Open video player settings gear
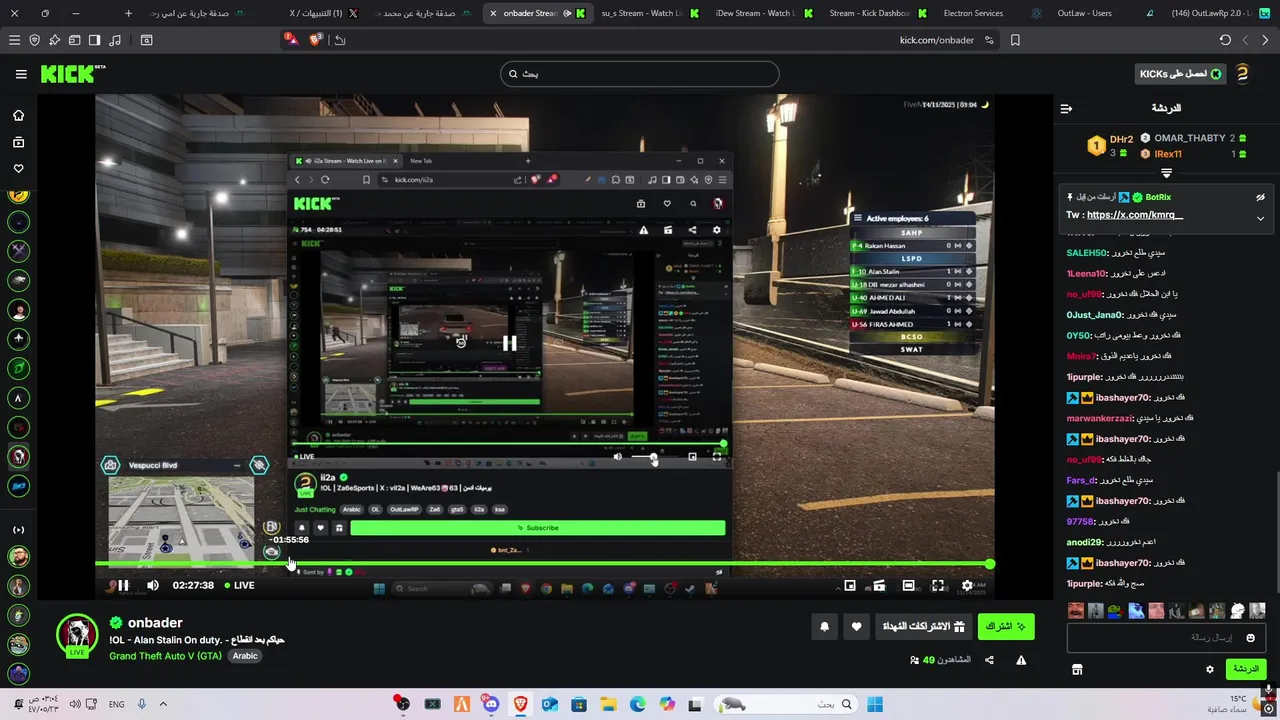The width and height of the screenshot is (1280, 720). pos(967,586)
